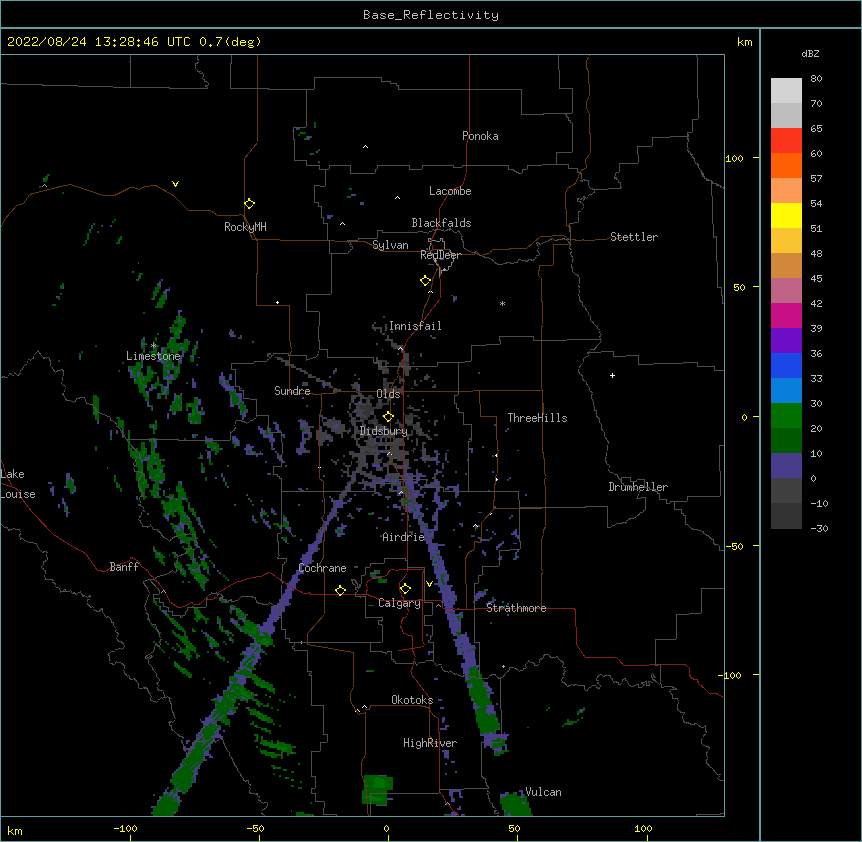Click the yellow marker near RockyMH
The height and width of the screenshot is (842, 862).
249,203
